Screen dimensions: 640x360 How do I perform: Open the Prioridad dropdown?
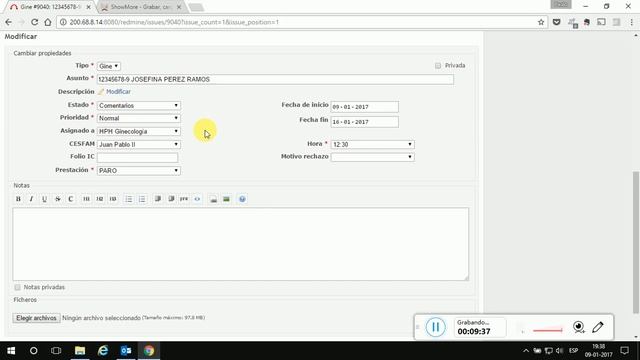pos(139,118)
